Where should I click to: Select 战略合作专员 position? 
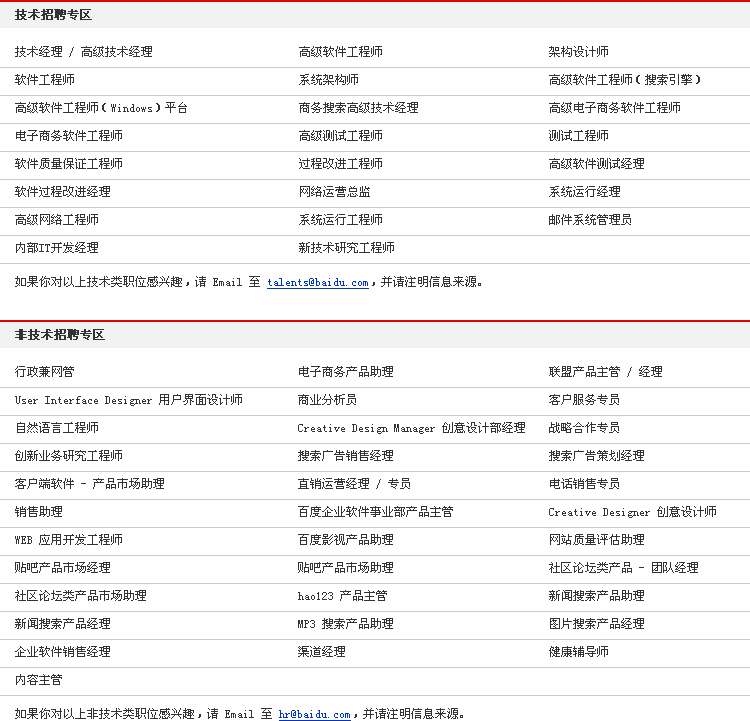(x=585, y=428)
